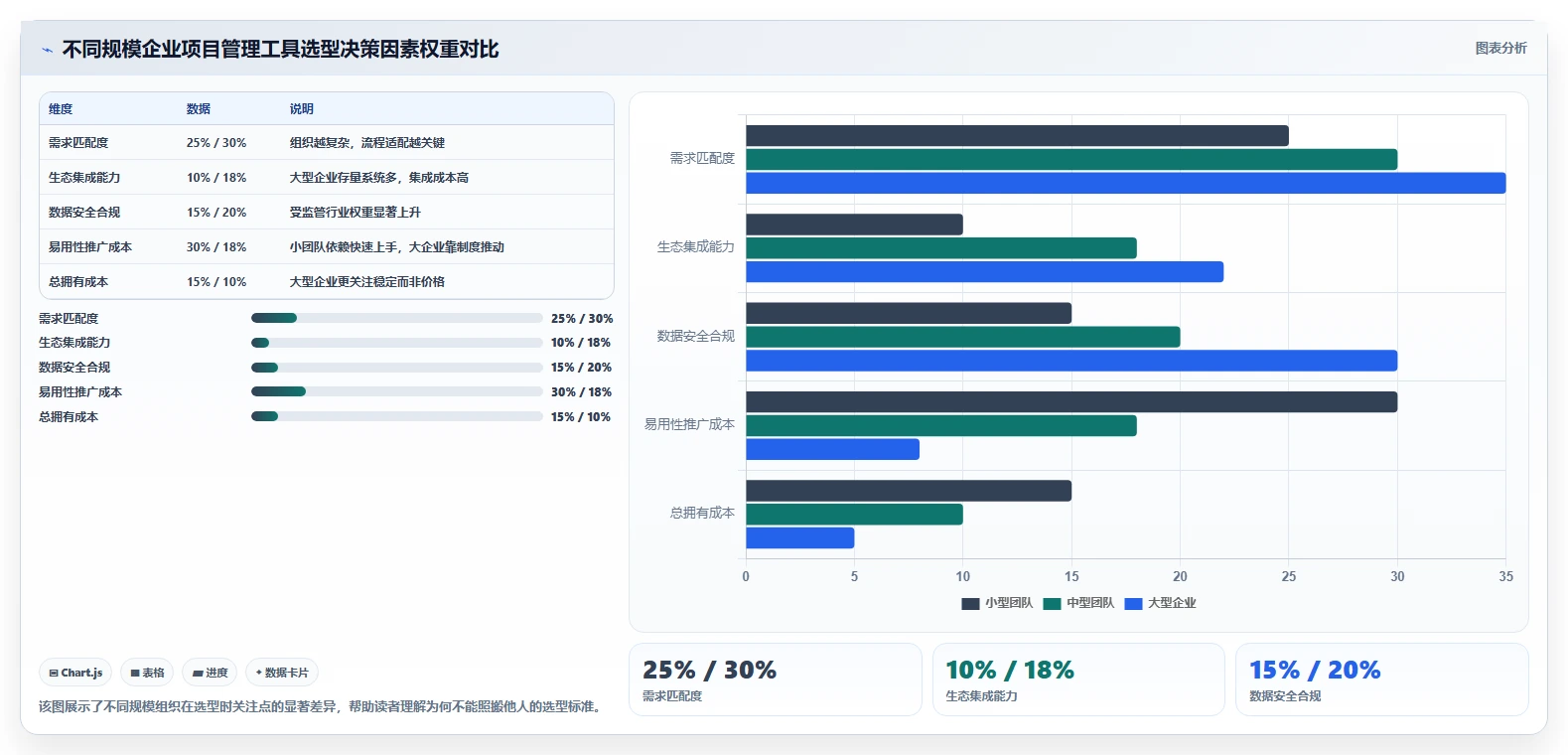Click the 生态集成能力 大型企业 blue bar
This screenshot has height=755, width=1568.
coord(984,272)
